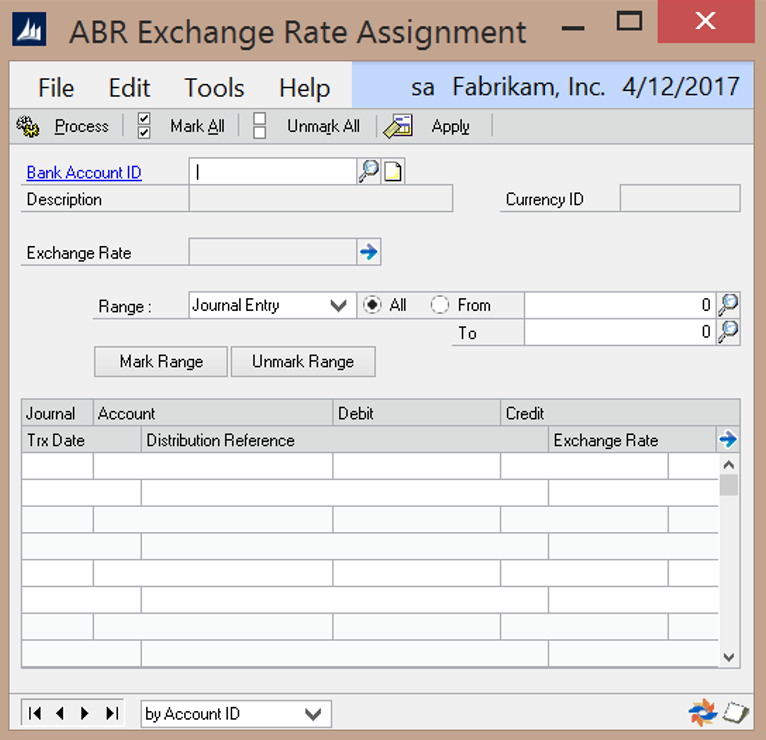Screen dimensions: 766x740
Task: Click the Exchange Rate blue arrow
Action: (369, 253)
